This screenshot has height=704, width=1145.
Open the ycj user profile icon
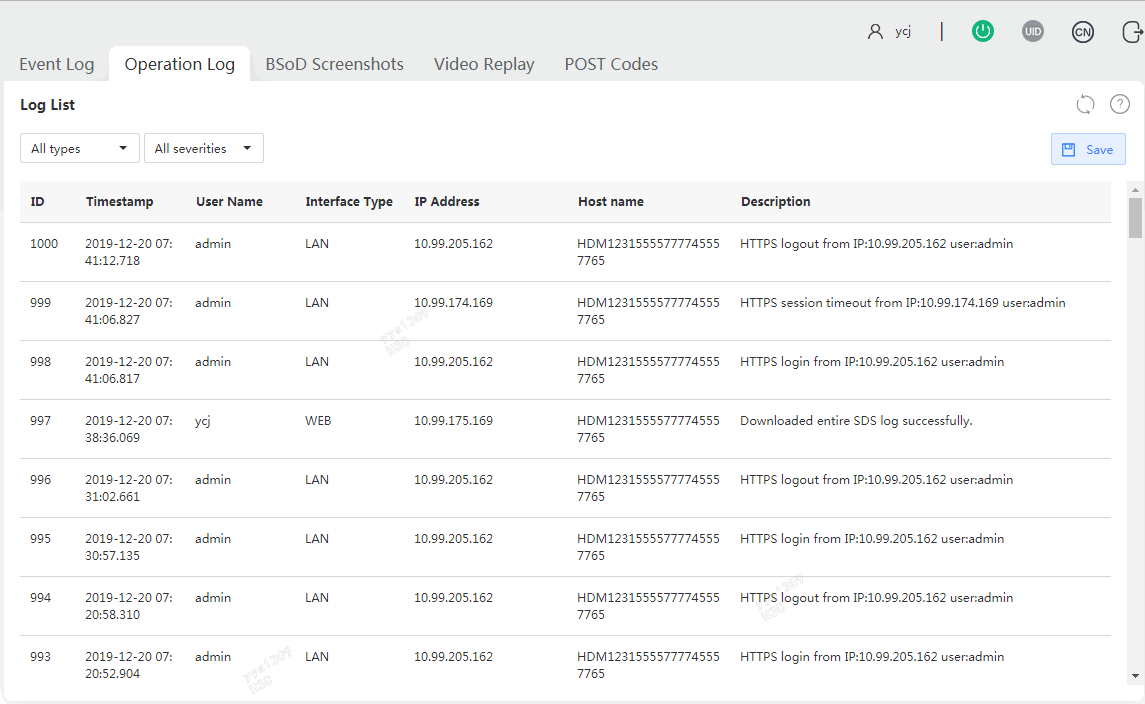[x=875, y=31]
